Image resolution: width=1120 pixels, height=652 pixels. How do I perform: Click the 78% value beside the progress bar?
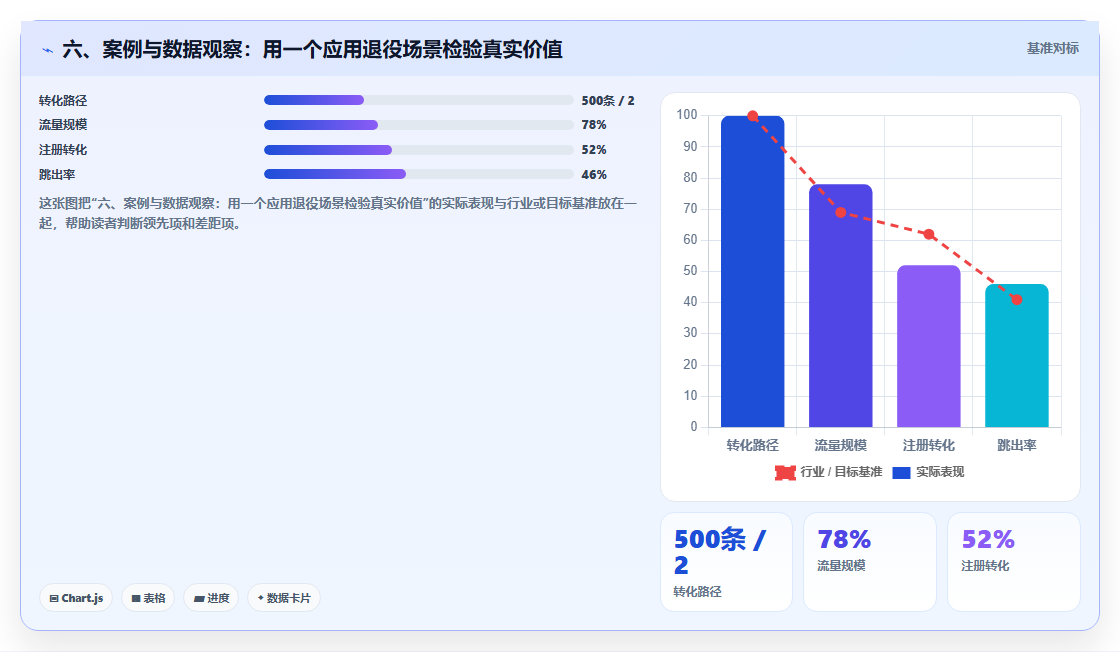pos(594,125)
